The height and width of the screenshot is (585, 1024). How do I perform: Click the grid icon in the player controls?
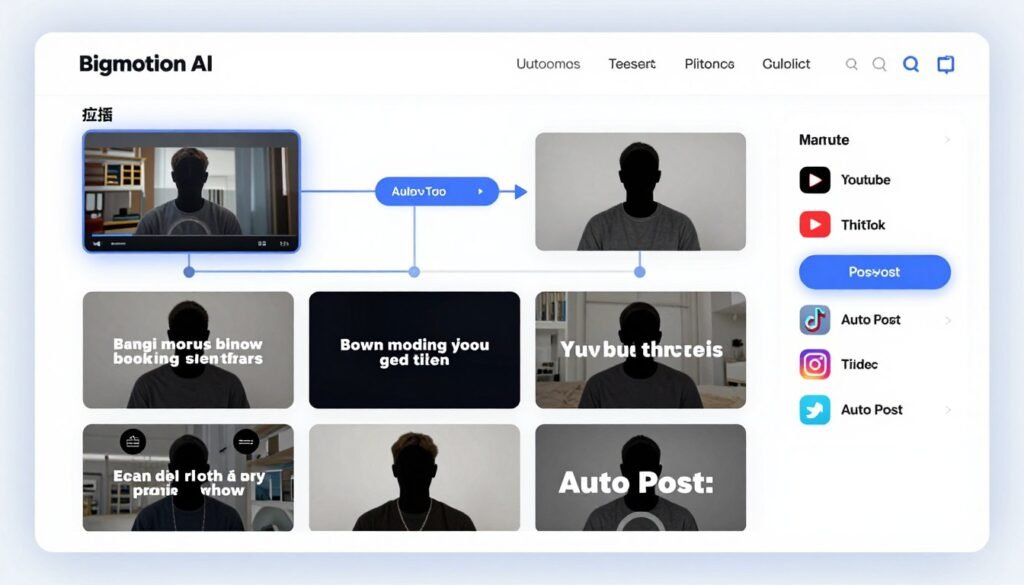(262, 244)
